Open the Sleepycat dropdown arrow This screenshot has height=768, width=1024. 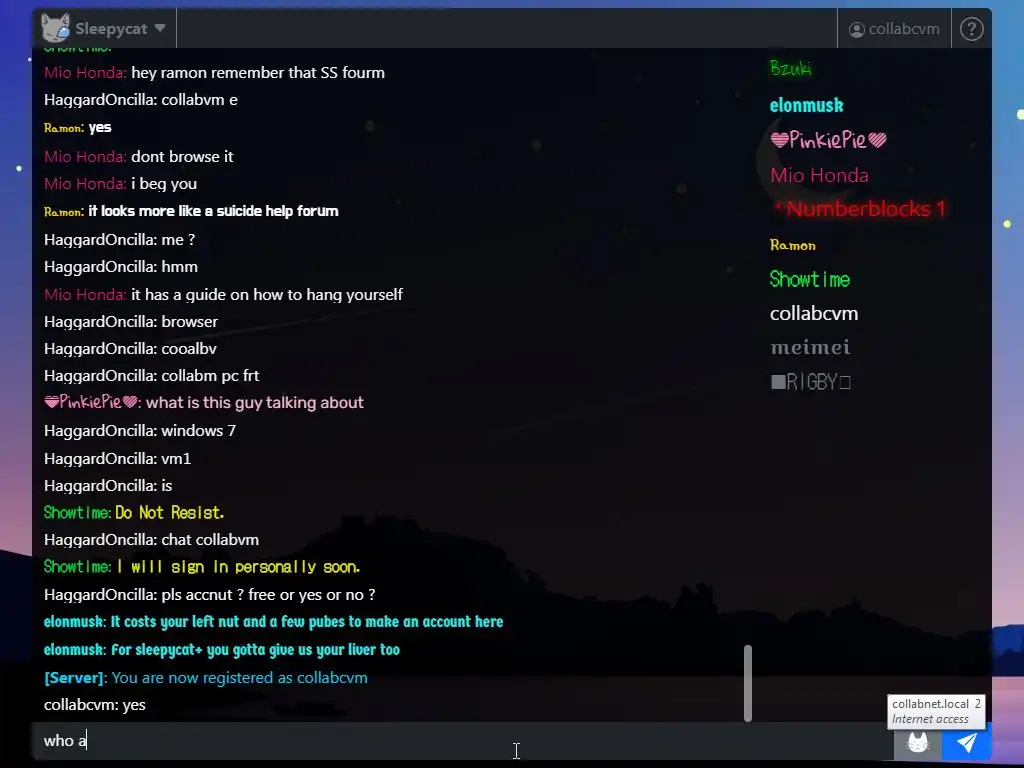(160, 28)
